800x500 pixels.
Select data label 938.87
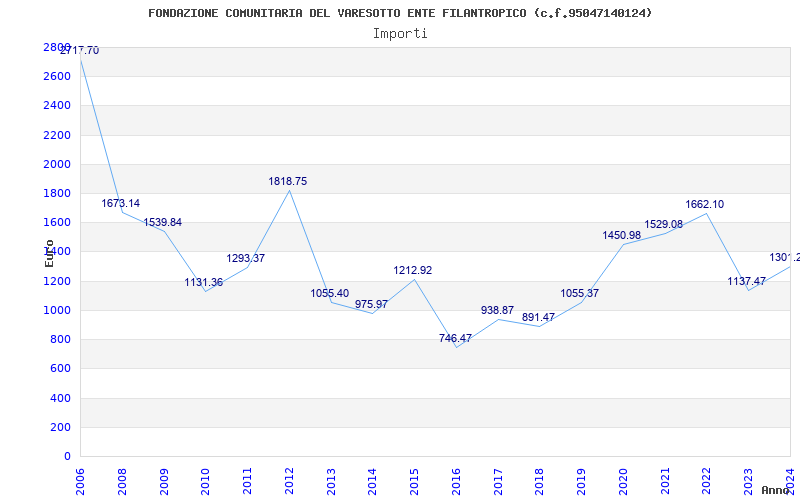click(x=497, y=310)
